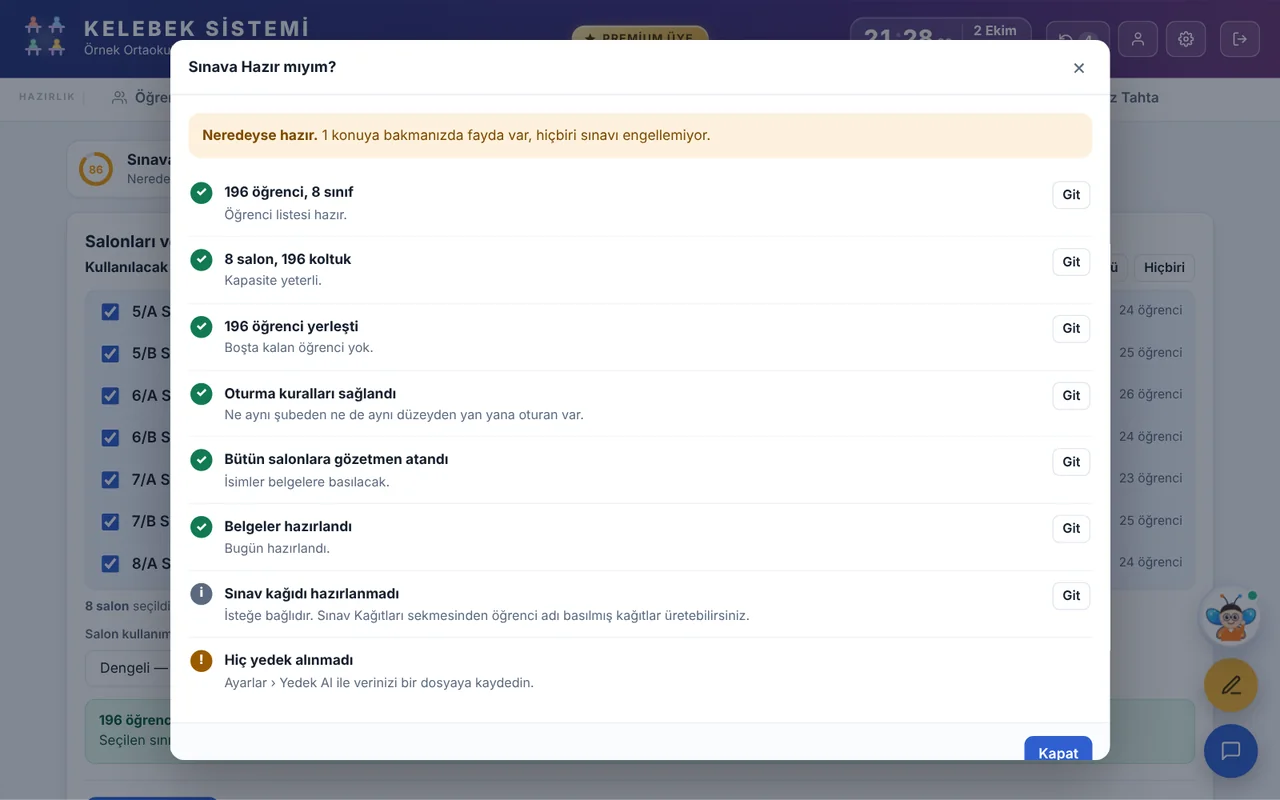1280x800 pixels.
Task: Open the settings gear icon in header
Action: 1186,39
